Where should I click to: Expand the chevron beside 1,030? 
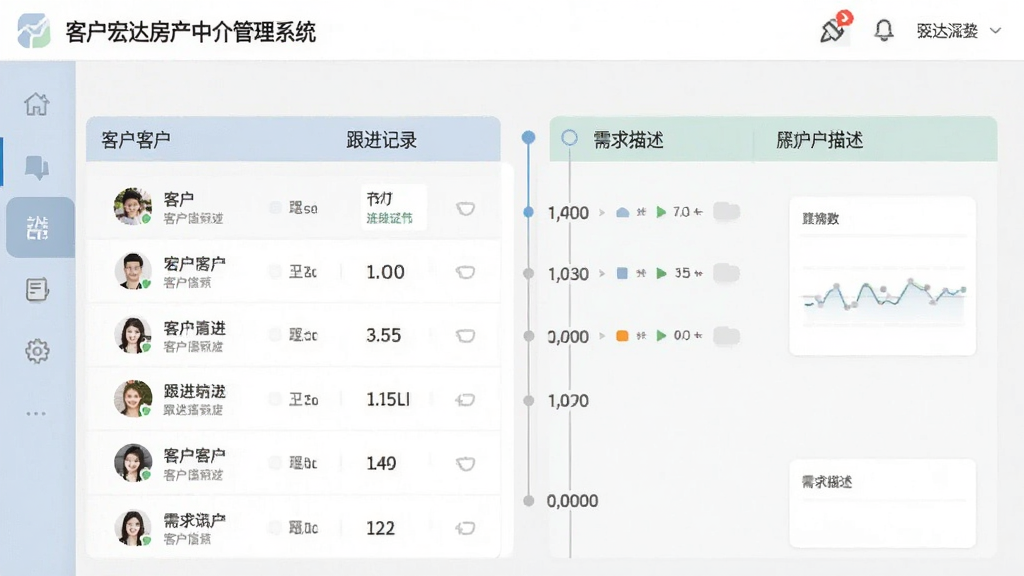click(x=602, y=274)
